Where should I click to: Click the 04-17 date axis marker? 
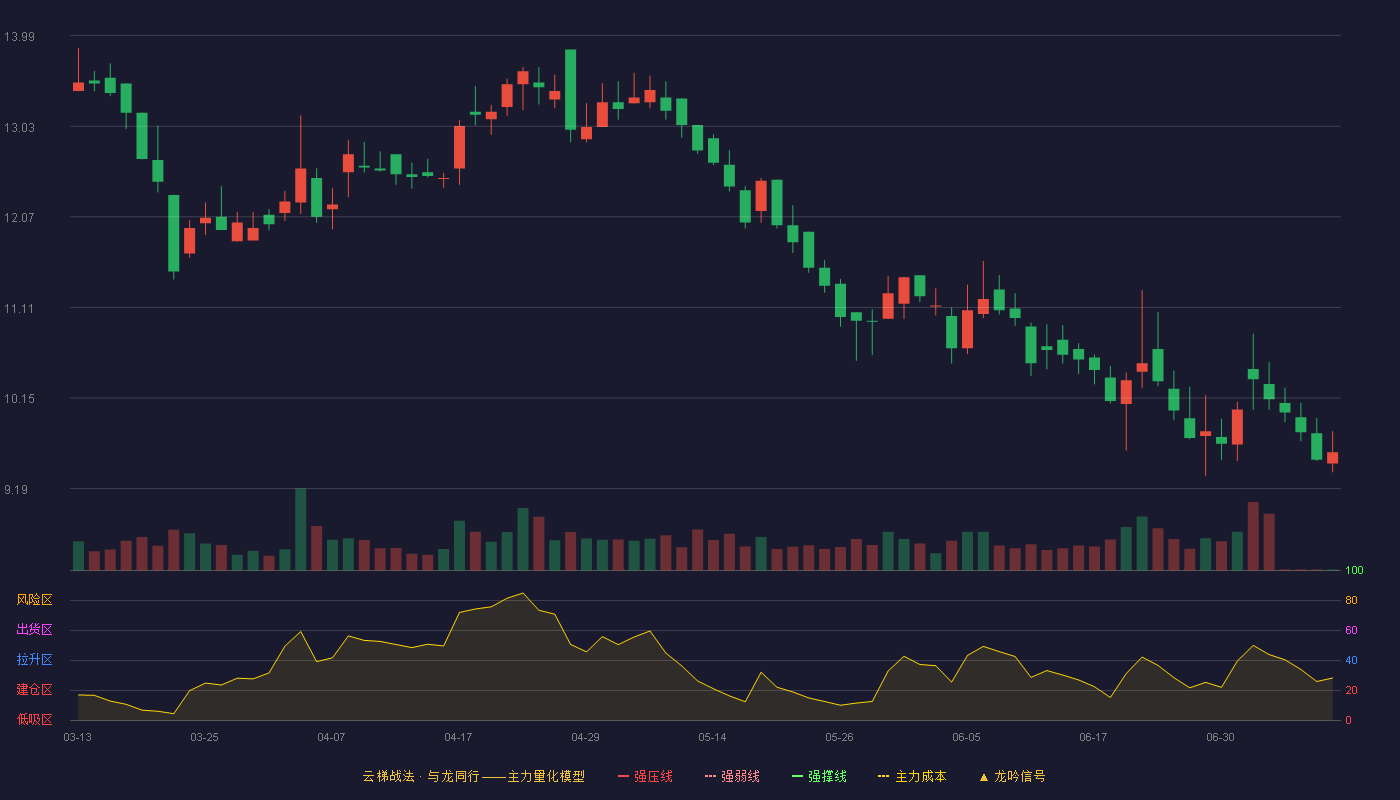[x=458, y=737]
